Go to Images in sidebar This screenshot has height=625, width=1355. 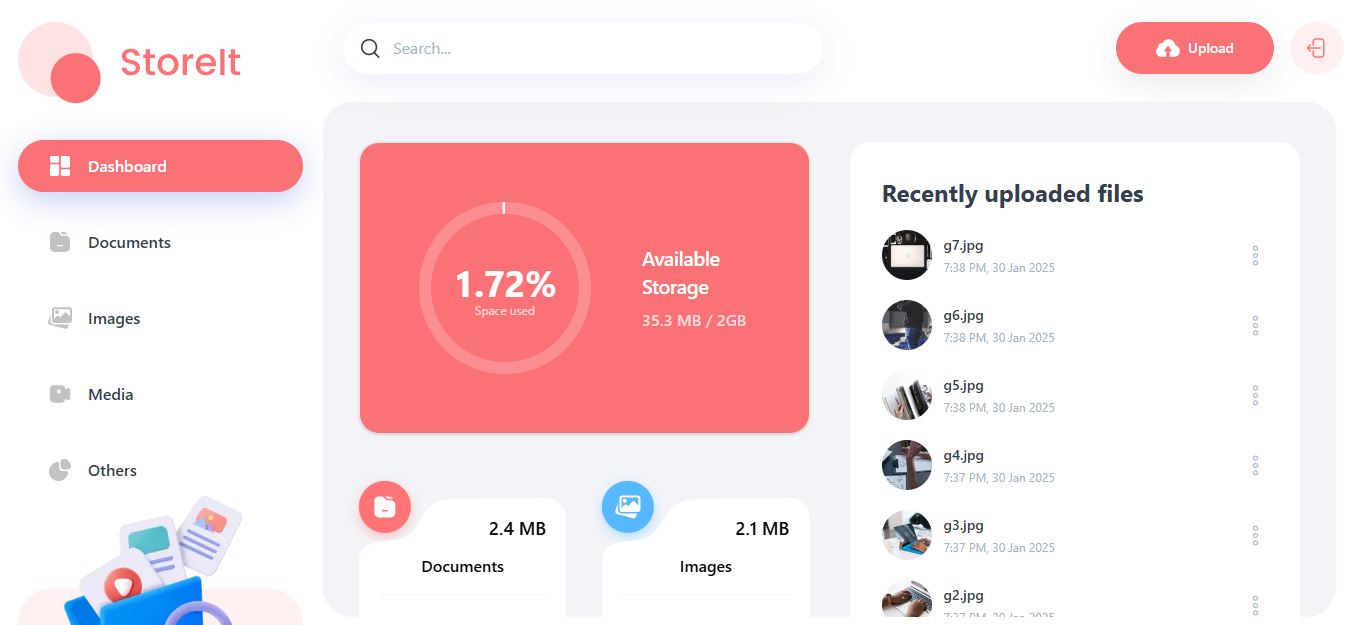click(160, 318)
